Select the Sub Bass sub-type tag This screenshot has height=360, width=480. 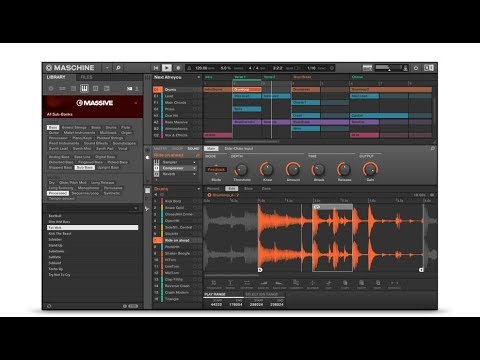click(85, 167)
